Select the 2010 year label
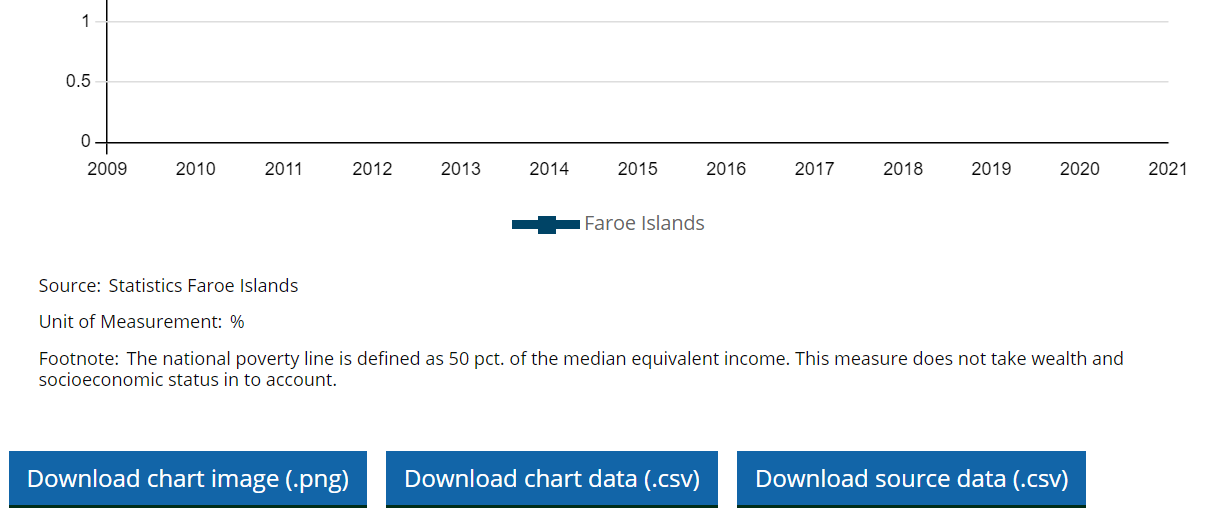The height and width of the screenshot is (526, 1220). coord(195,169)
